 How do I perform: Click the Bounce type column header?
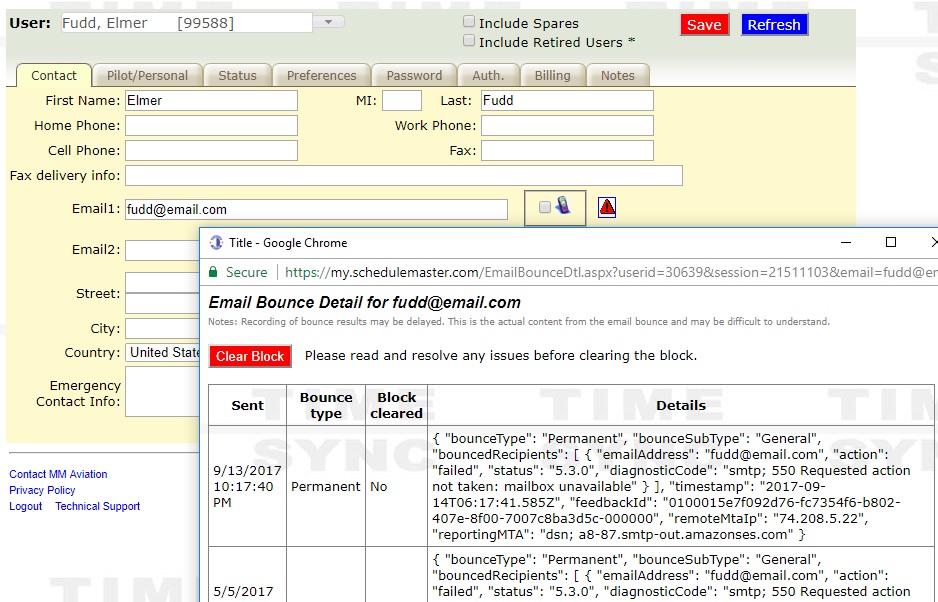point(326,405)
